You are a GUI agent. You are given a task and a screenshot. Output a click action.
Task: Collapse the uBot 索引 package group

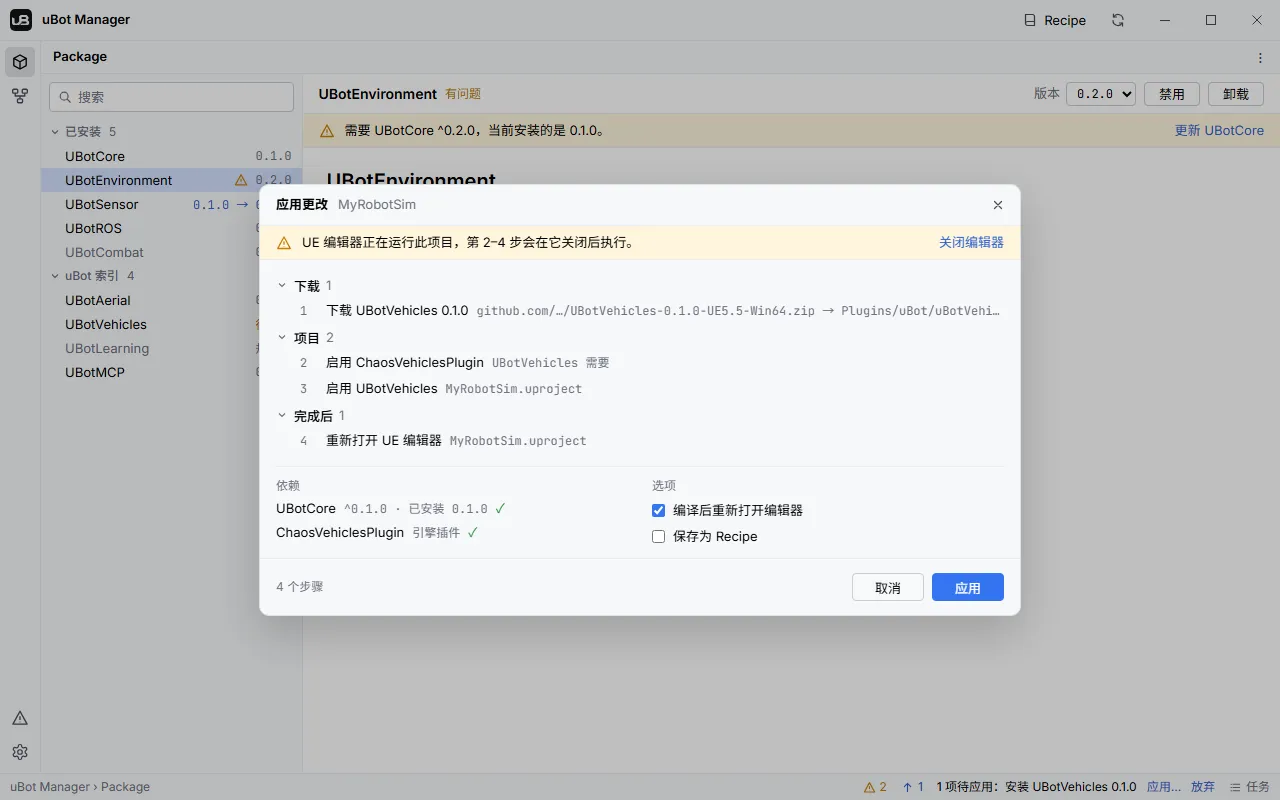tap(56, 276)
